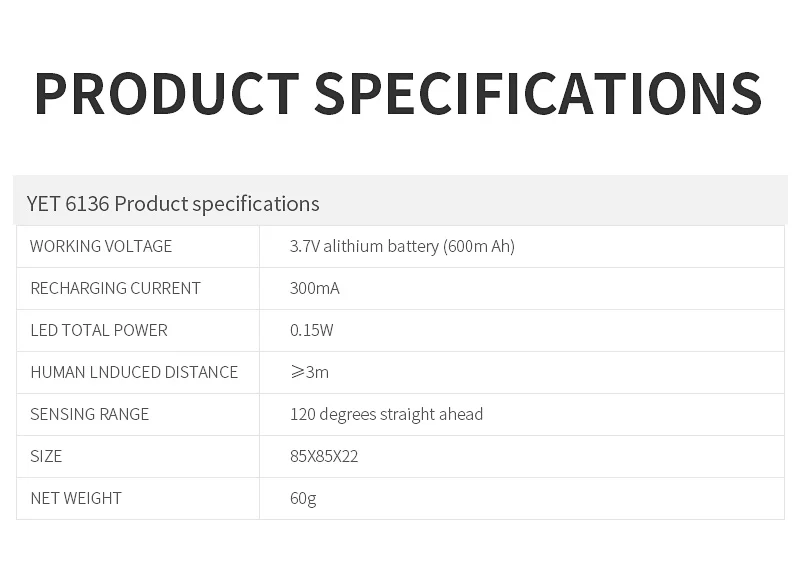Select the HUMAN LNDUCED DISTANCE label
The width and height of the screenshot is (800, 582).
[x=134, y=372]
